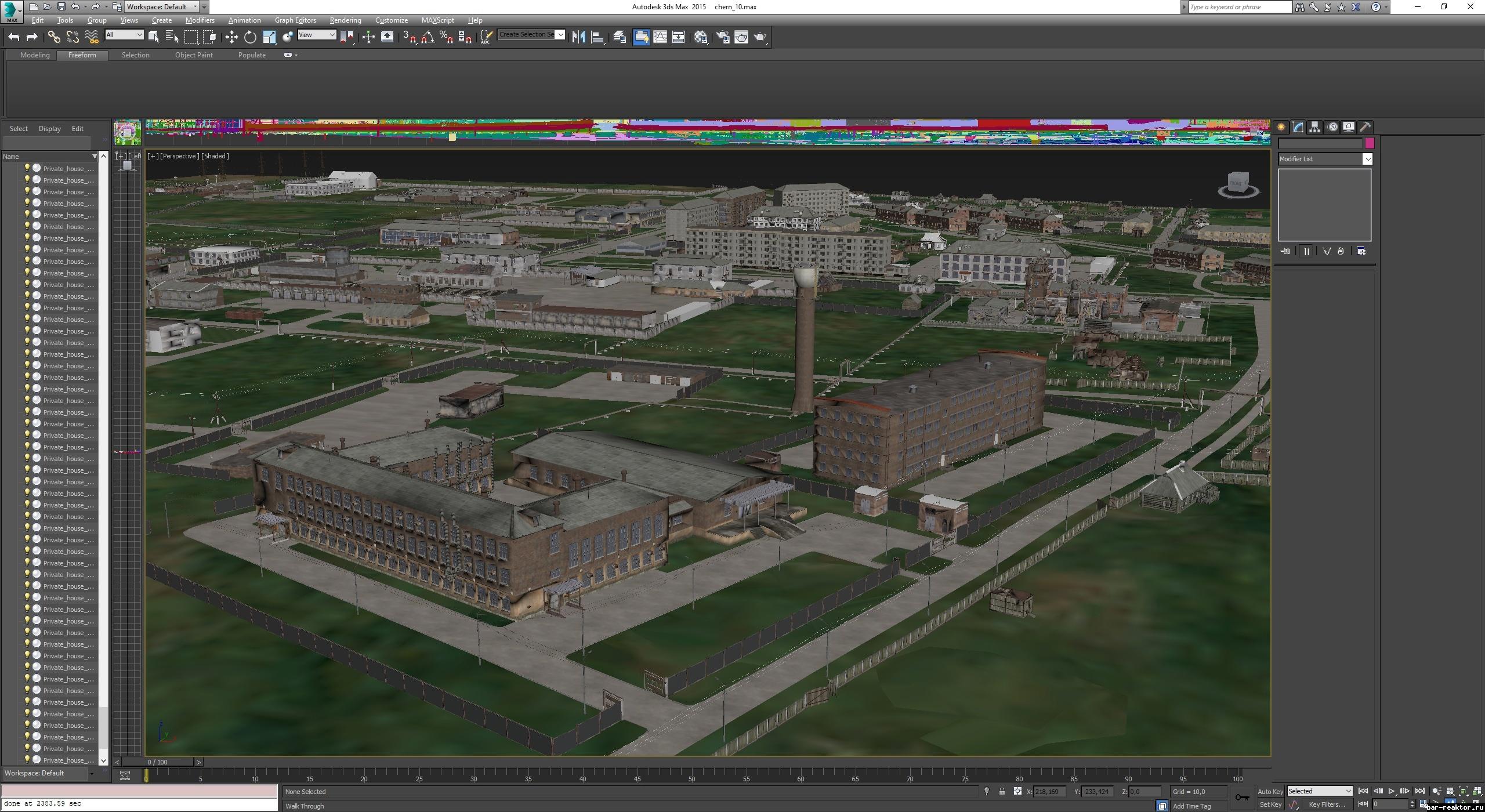This screenshot has width=1485, height=812.
Task: Open the Rendering menu
Action: [x=345, y=20]
